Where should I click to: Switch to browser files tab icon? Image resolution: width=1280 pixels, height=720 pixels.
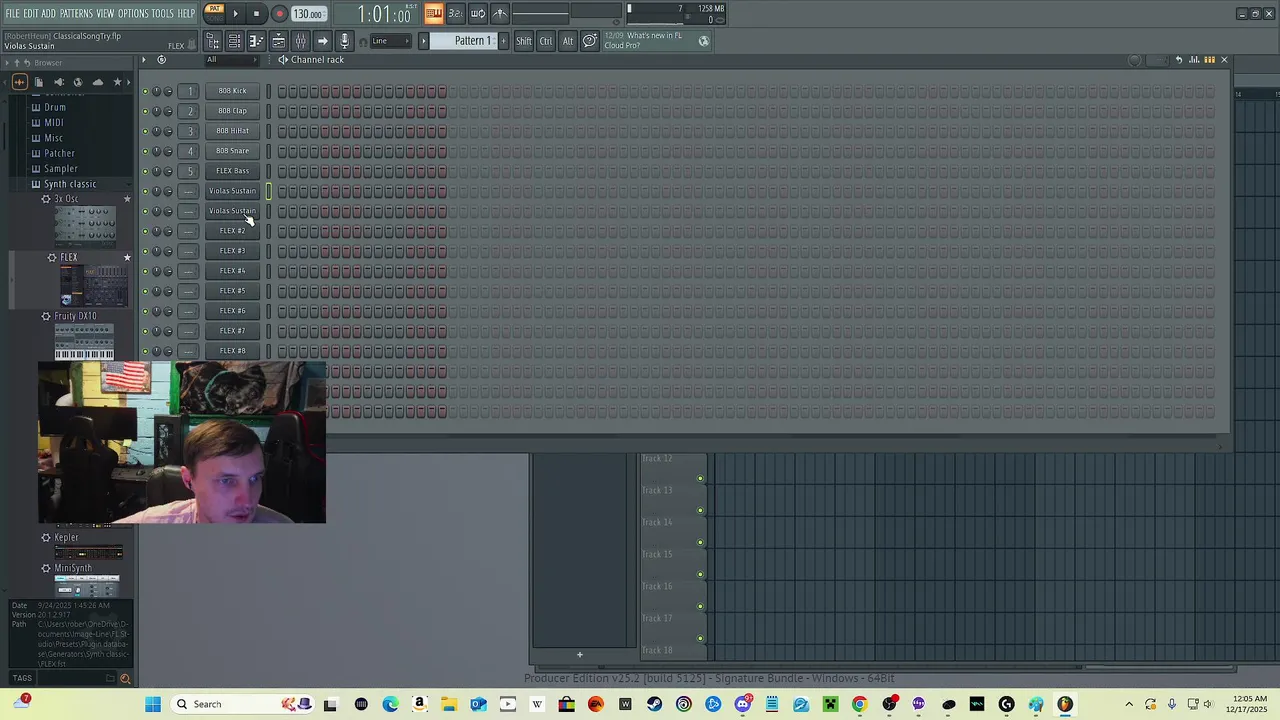click(x=38, y=82)
